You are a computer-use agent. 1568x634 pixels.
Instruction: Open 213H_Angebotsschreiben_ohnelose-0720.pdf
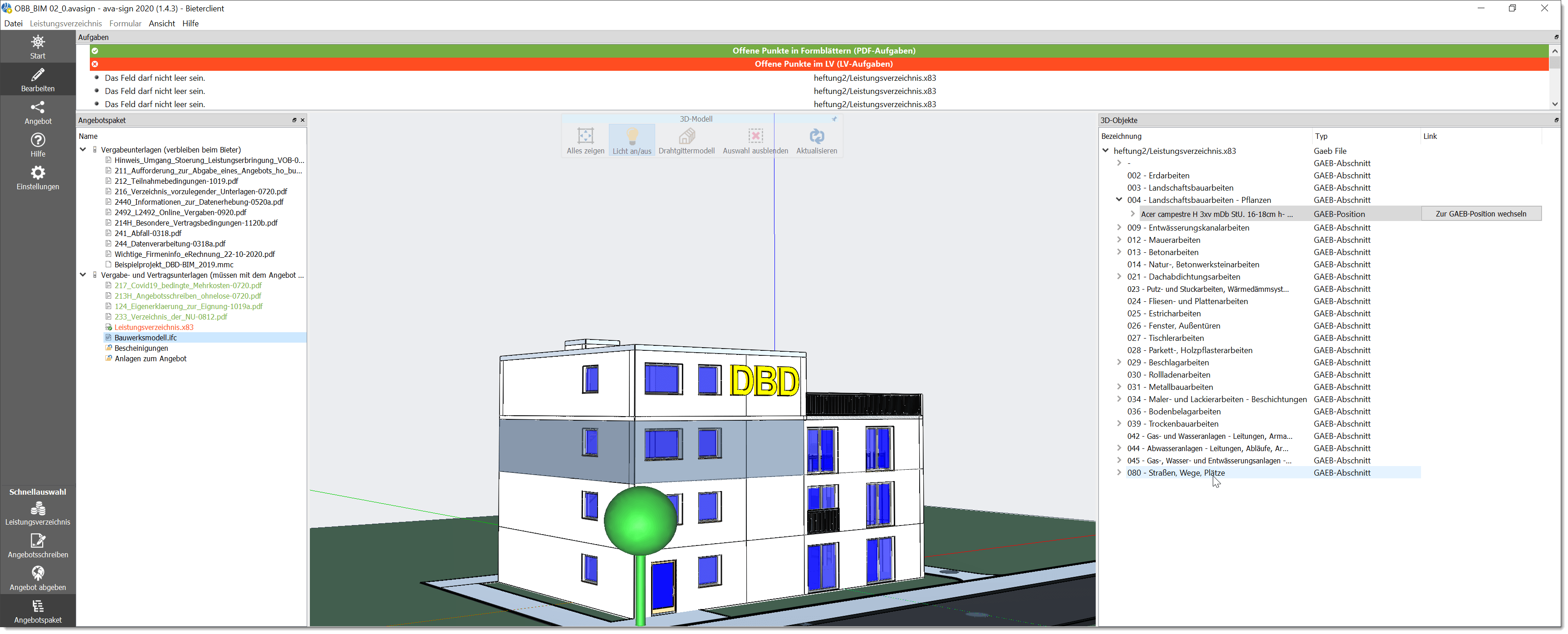click(x=187, y=296)
